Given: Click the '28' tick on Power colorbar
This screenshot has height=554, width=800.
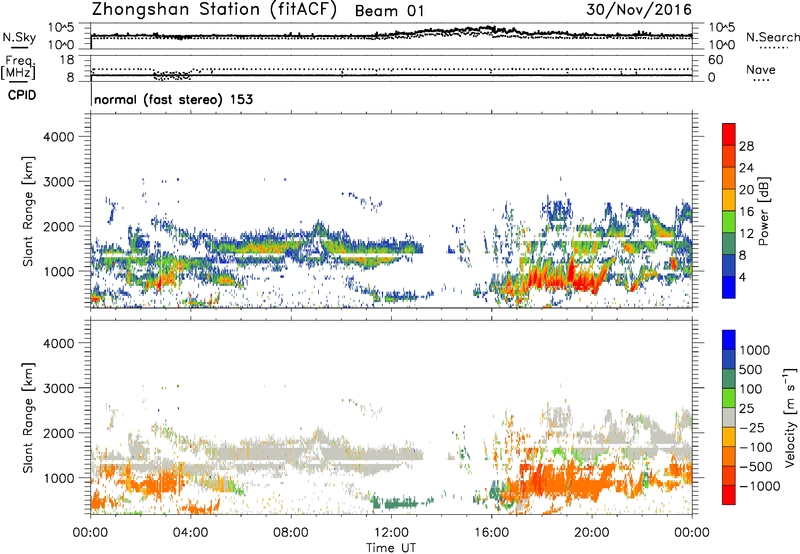Looking at the screenshot, I should click(746, 146).
